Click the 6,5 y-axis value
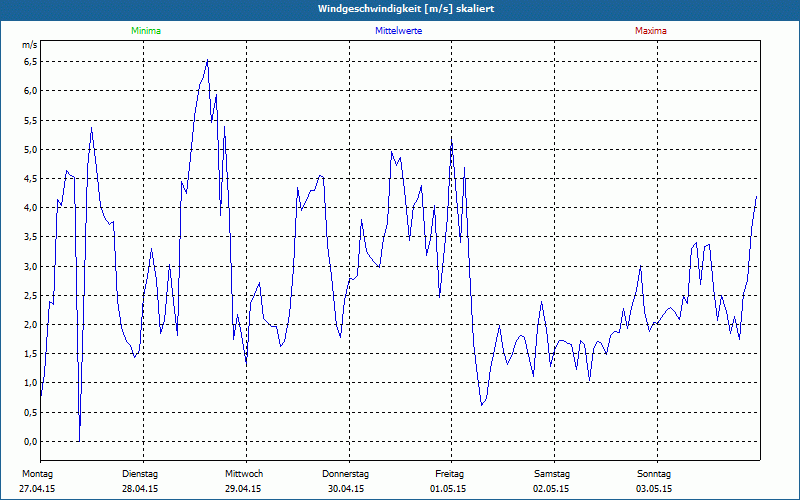Image resolution: width=800 pixels, height=500 pixels. [x=31, y=62]
